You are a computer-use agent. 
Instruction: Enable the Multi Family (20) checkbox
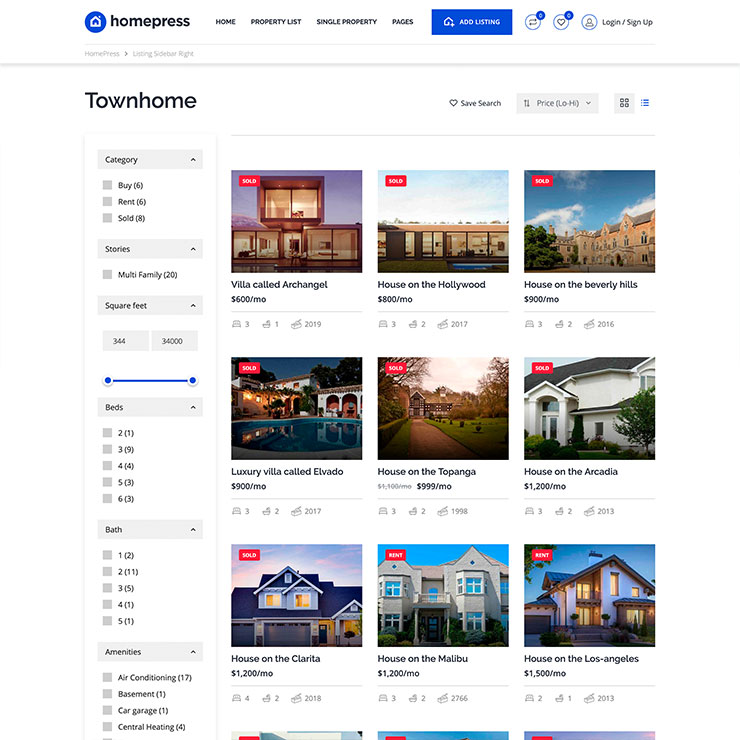[x=107, y=274]
